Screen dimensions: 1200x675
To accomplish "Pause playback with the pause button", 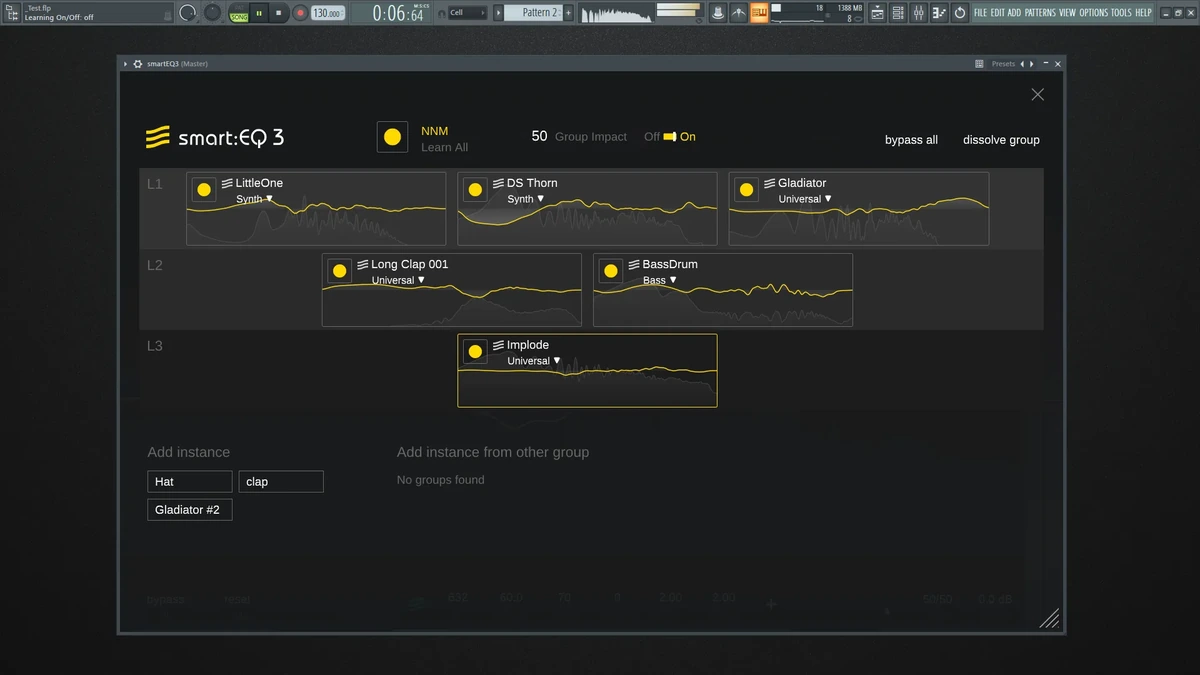I will point(259,13).
